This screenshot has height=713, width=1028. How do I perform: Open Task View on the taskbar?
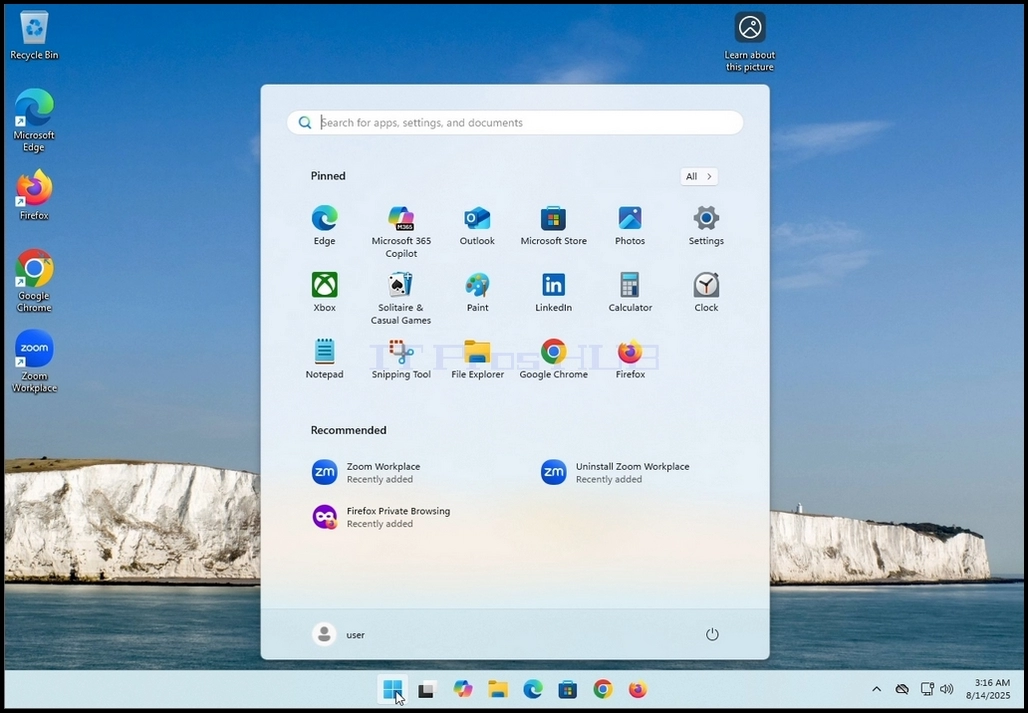427,689
